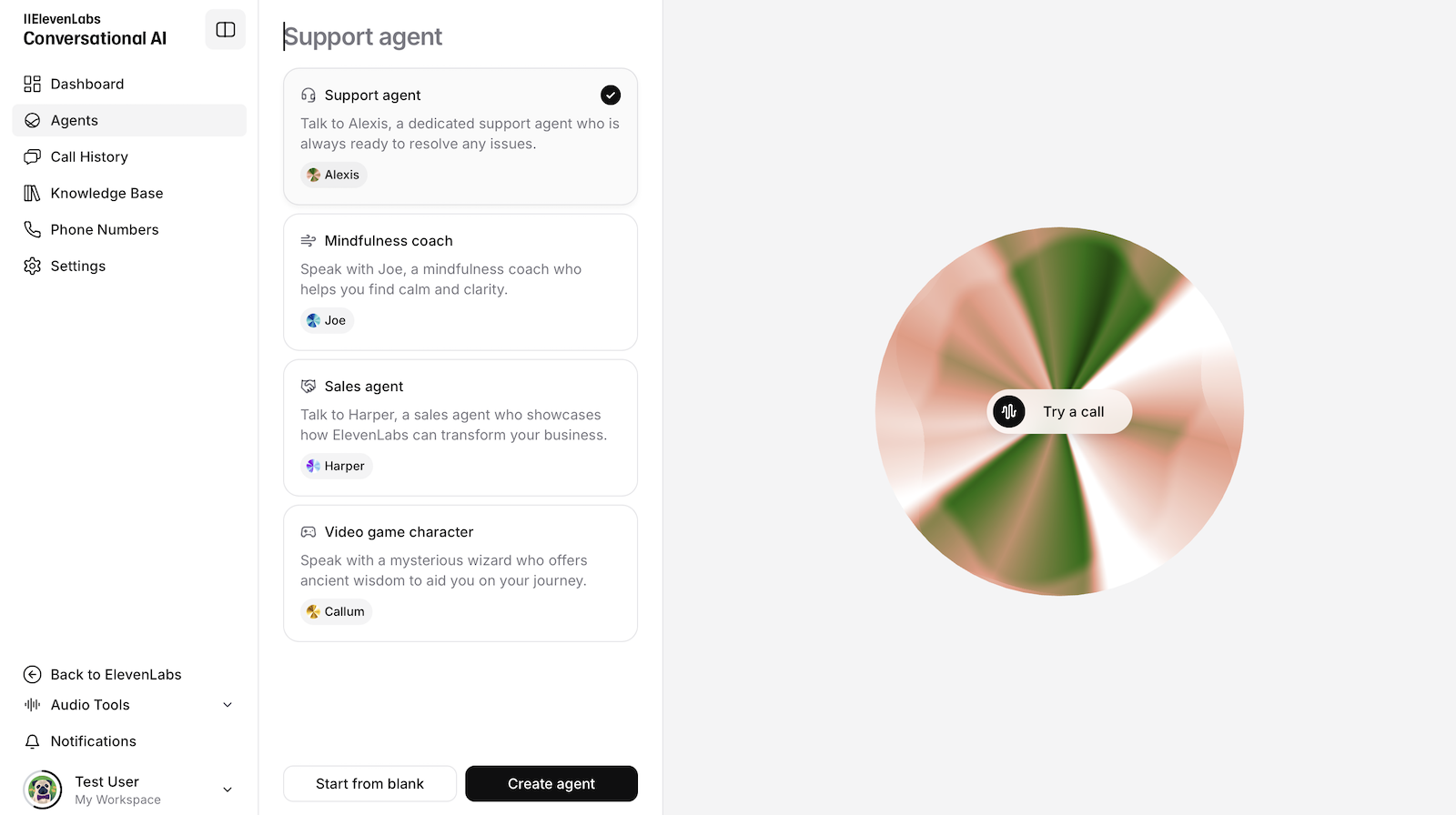Select the Mindfulness coach template
The height and width of the screenshot is (815, 1456).
coord(460,282)
